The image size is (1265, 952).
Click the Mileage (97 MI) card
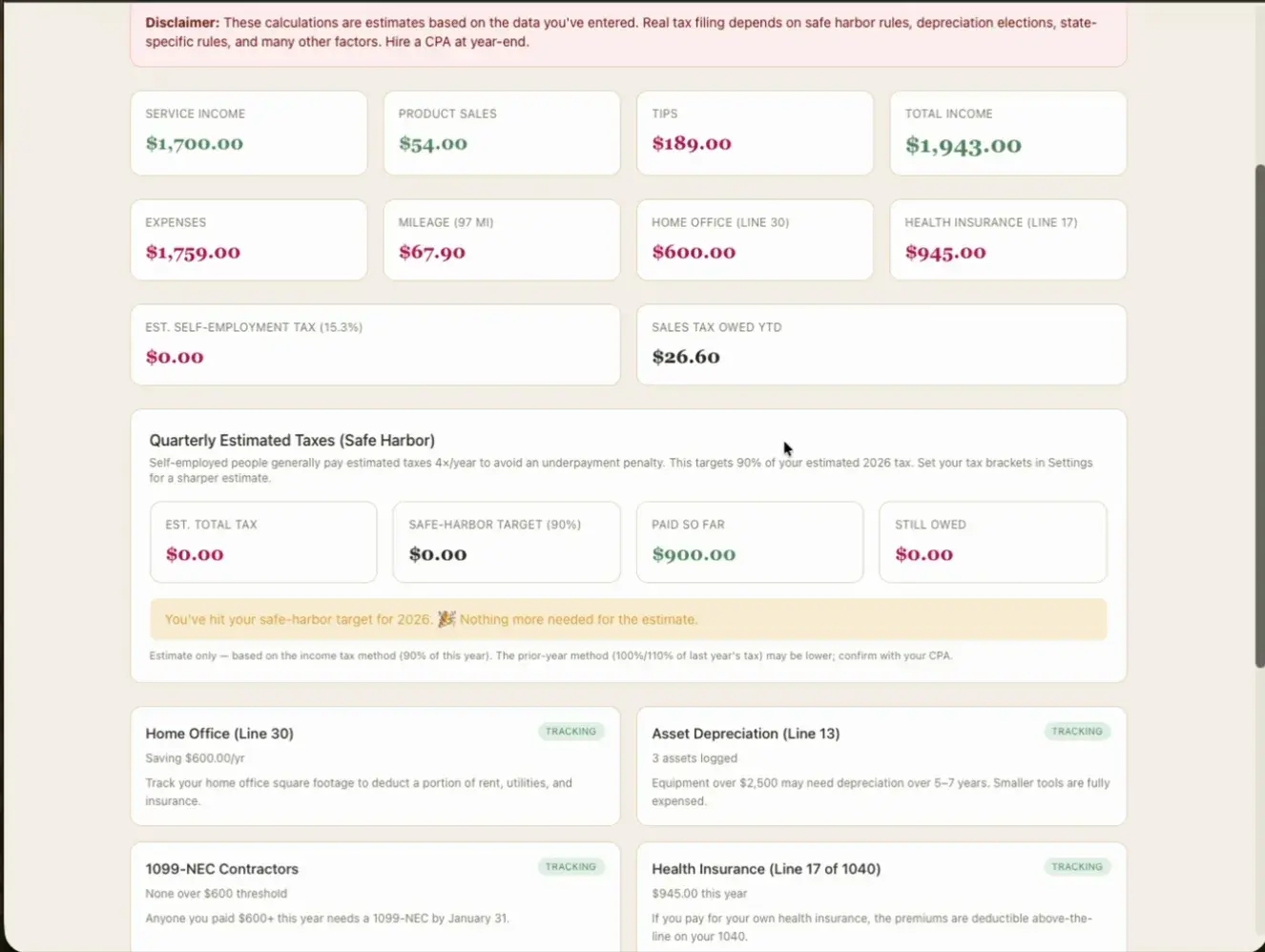[502, 239]
